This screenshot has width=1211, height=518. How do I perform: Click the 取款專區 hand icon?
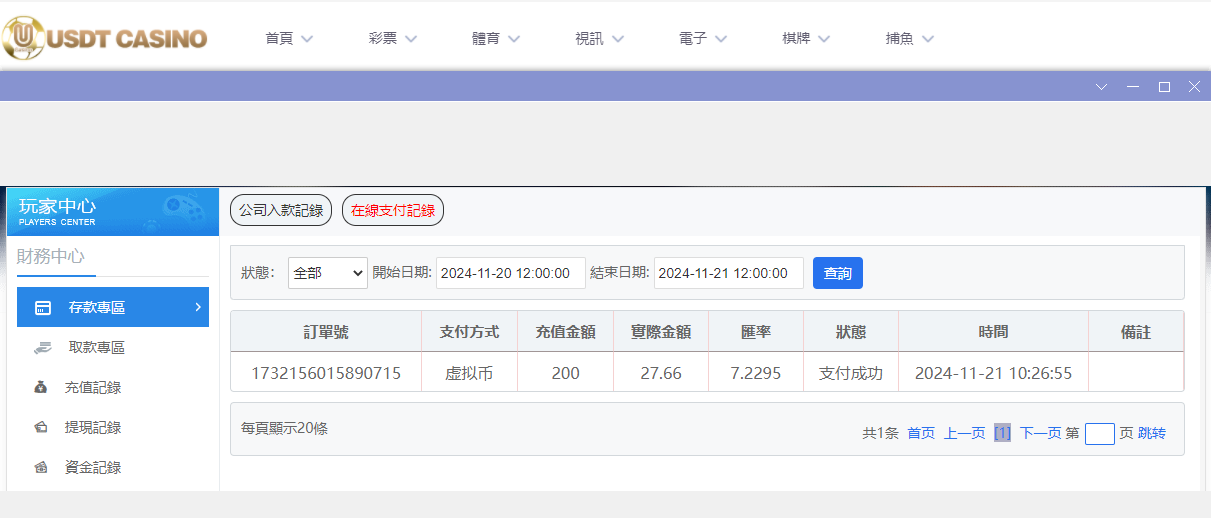42,347
